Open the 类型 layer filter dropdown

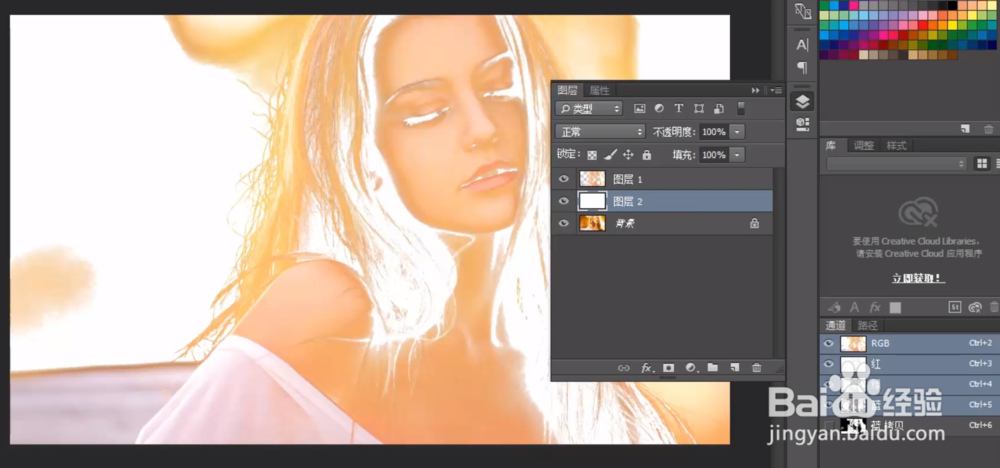[589, 108]
